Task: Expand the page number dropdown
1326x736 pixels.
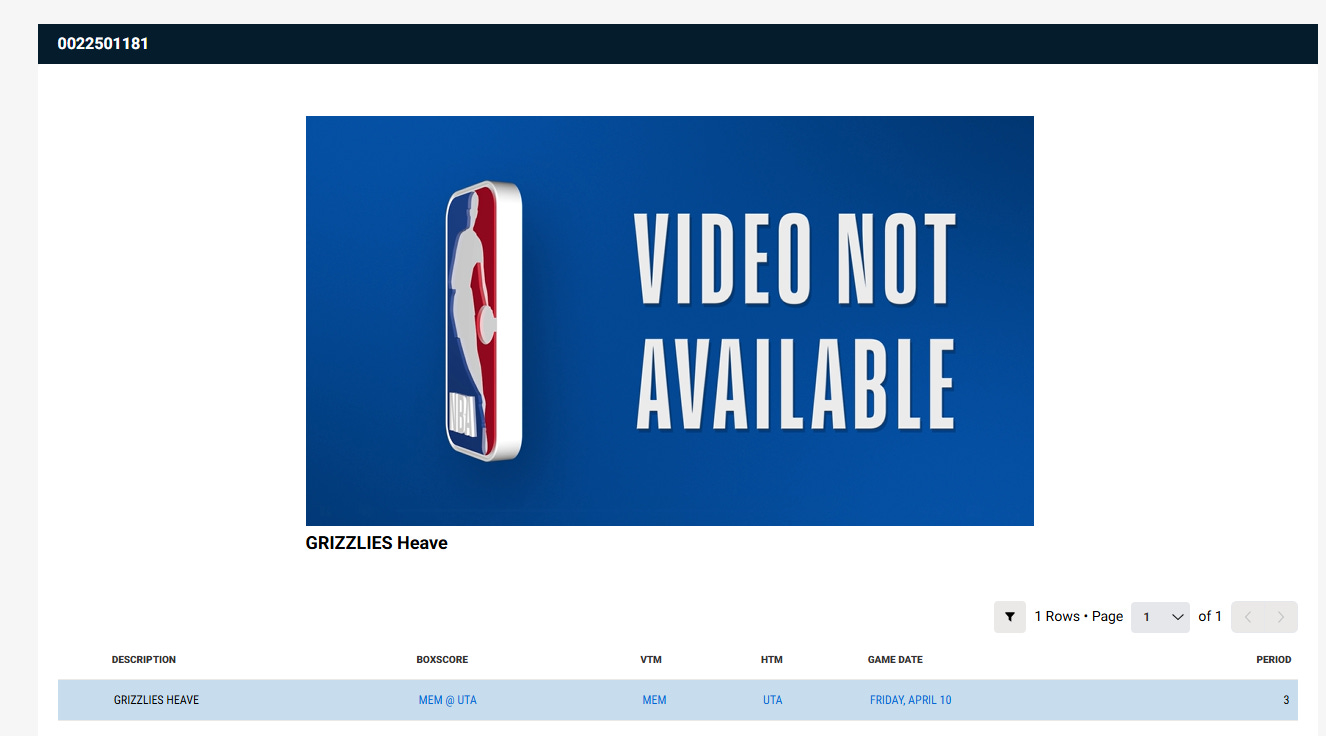Action: point(1160,617)
